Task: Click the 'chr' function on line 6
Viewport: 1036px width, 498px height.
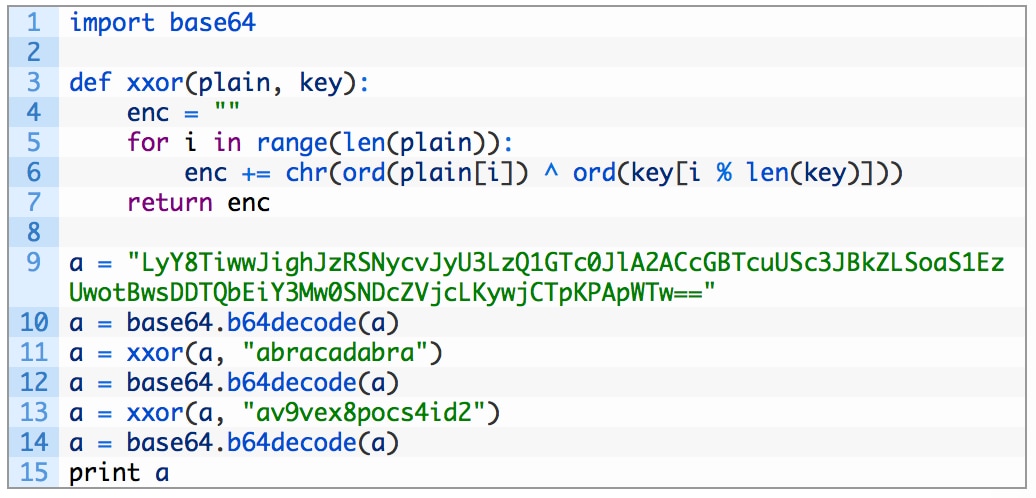Action: pos(306,172)
